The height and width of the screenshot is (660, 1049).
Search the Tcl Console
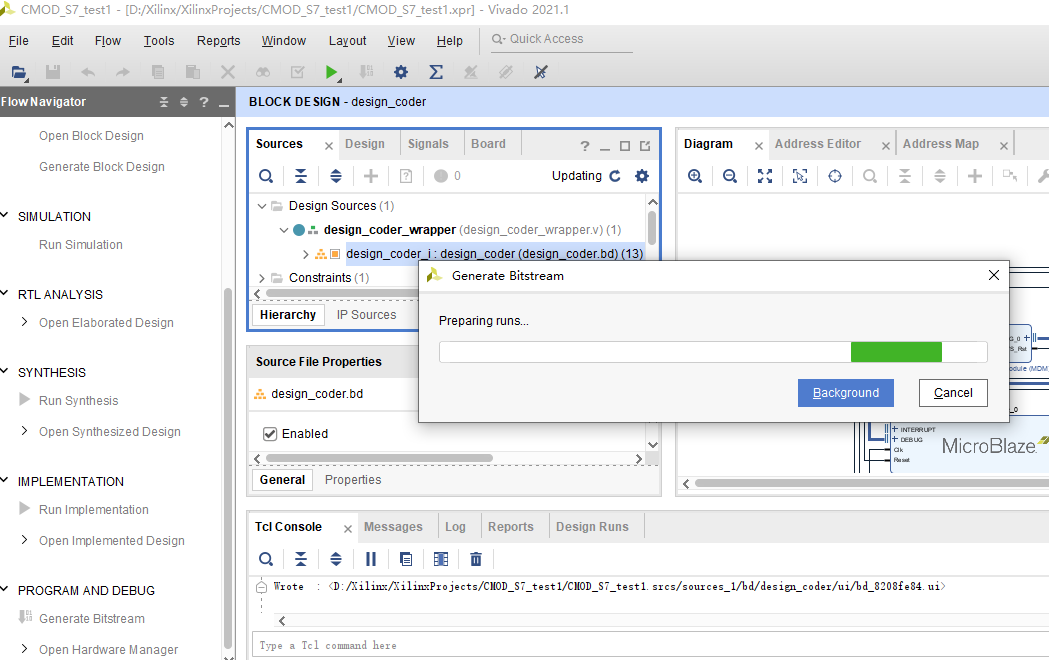tap(266, 559)
